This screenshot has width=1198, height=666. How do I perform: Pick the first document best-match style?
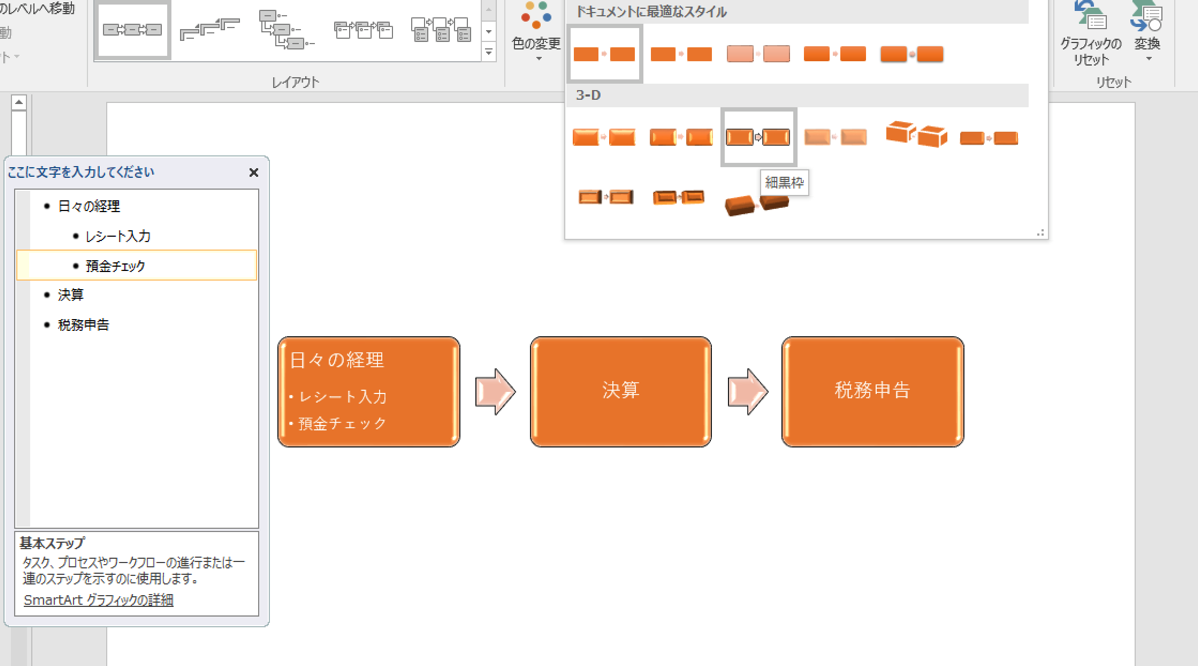604,54
